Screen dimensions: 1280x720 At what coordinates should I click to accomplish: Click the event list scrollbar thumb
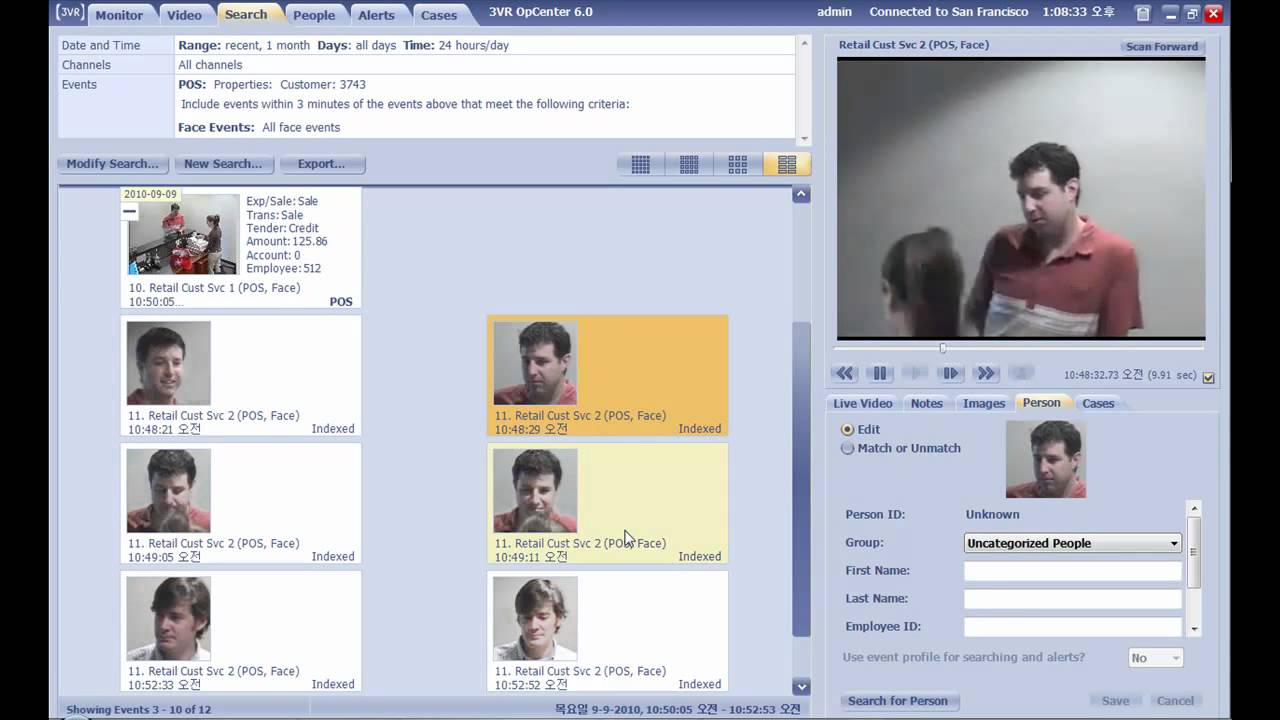[x=801, y=480]
